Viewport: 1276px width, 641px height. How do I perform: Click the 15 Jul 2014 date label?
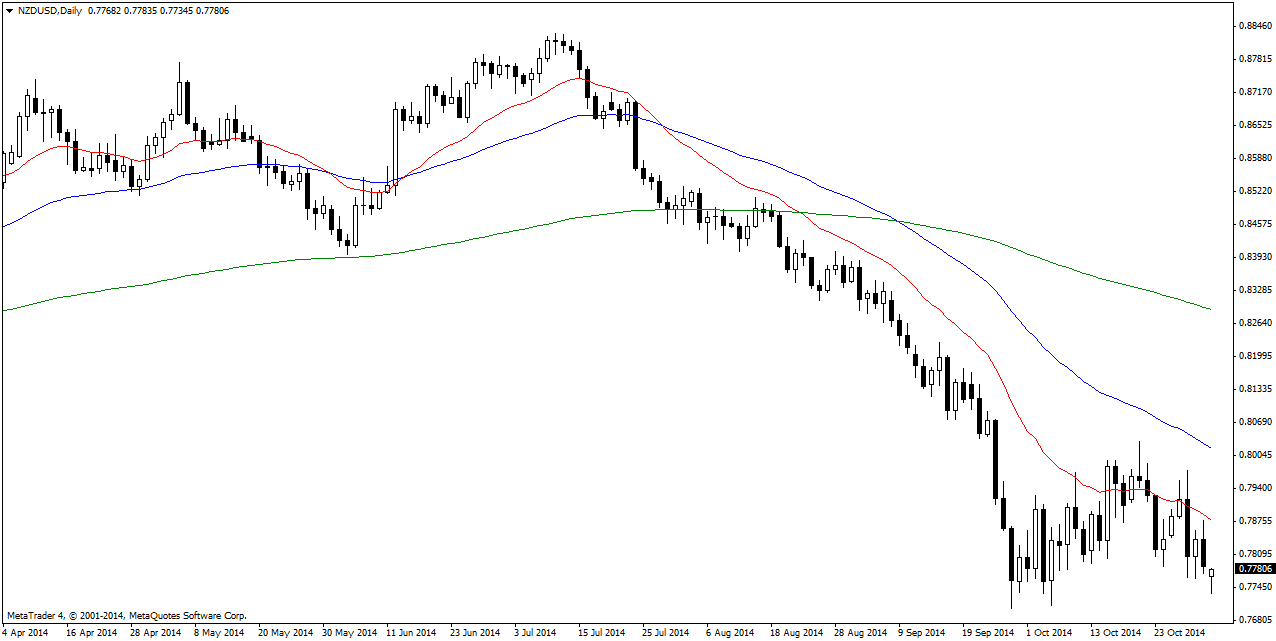click(x=602, y=632)
